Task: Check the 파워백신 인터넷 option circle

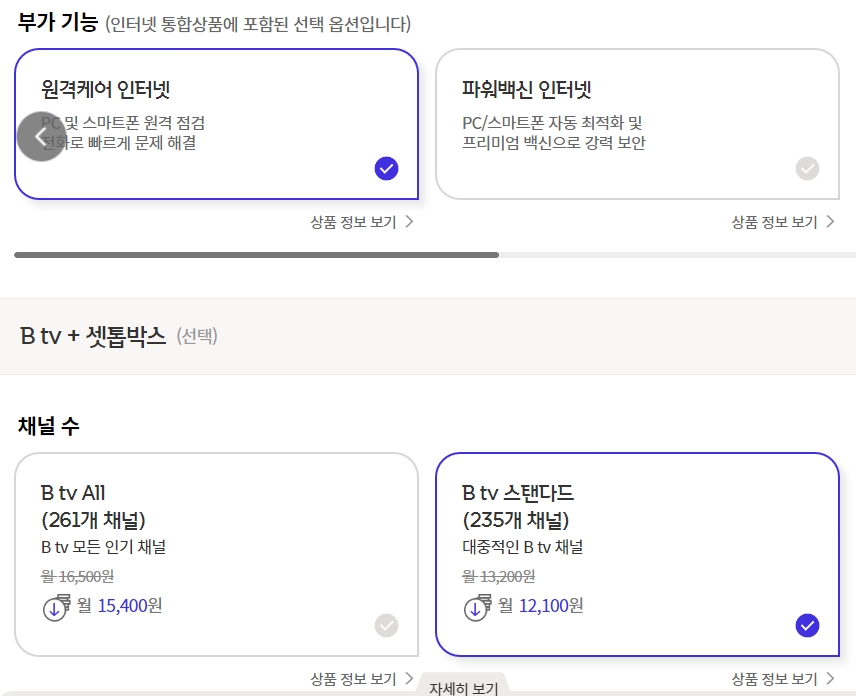Action: 807,168
